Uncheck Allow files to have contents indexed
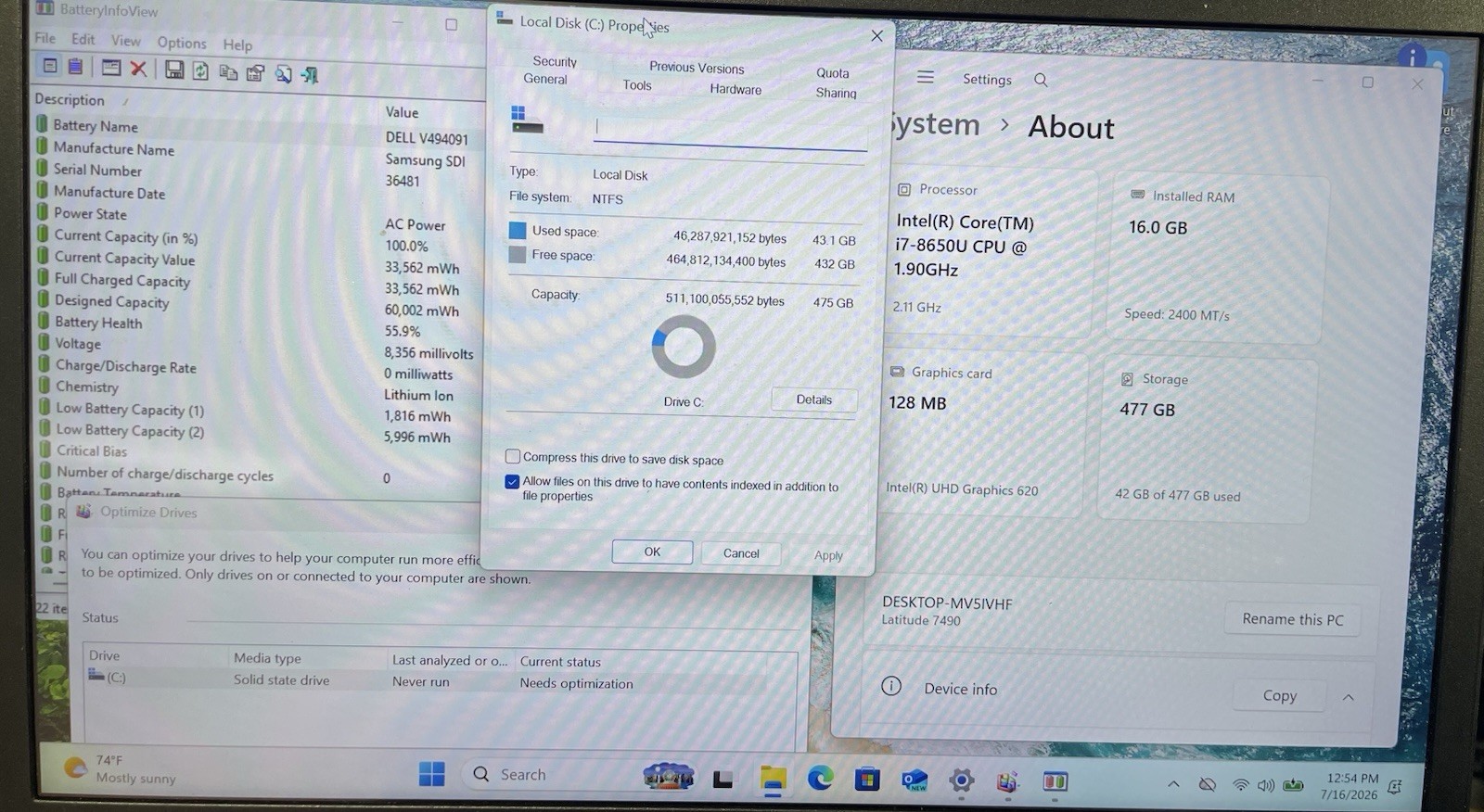This screenshot has height=812, width=1484. (512, 481)
